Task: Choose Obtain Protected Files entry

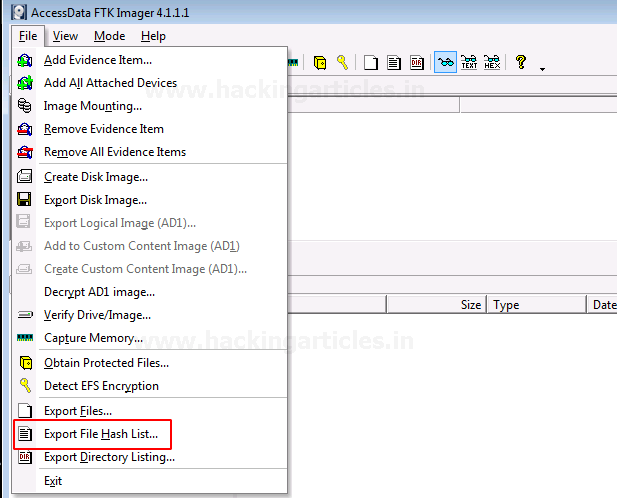Action: (150, 363)
